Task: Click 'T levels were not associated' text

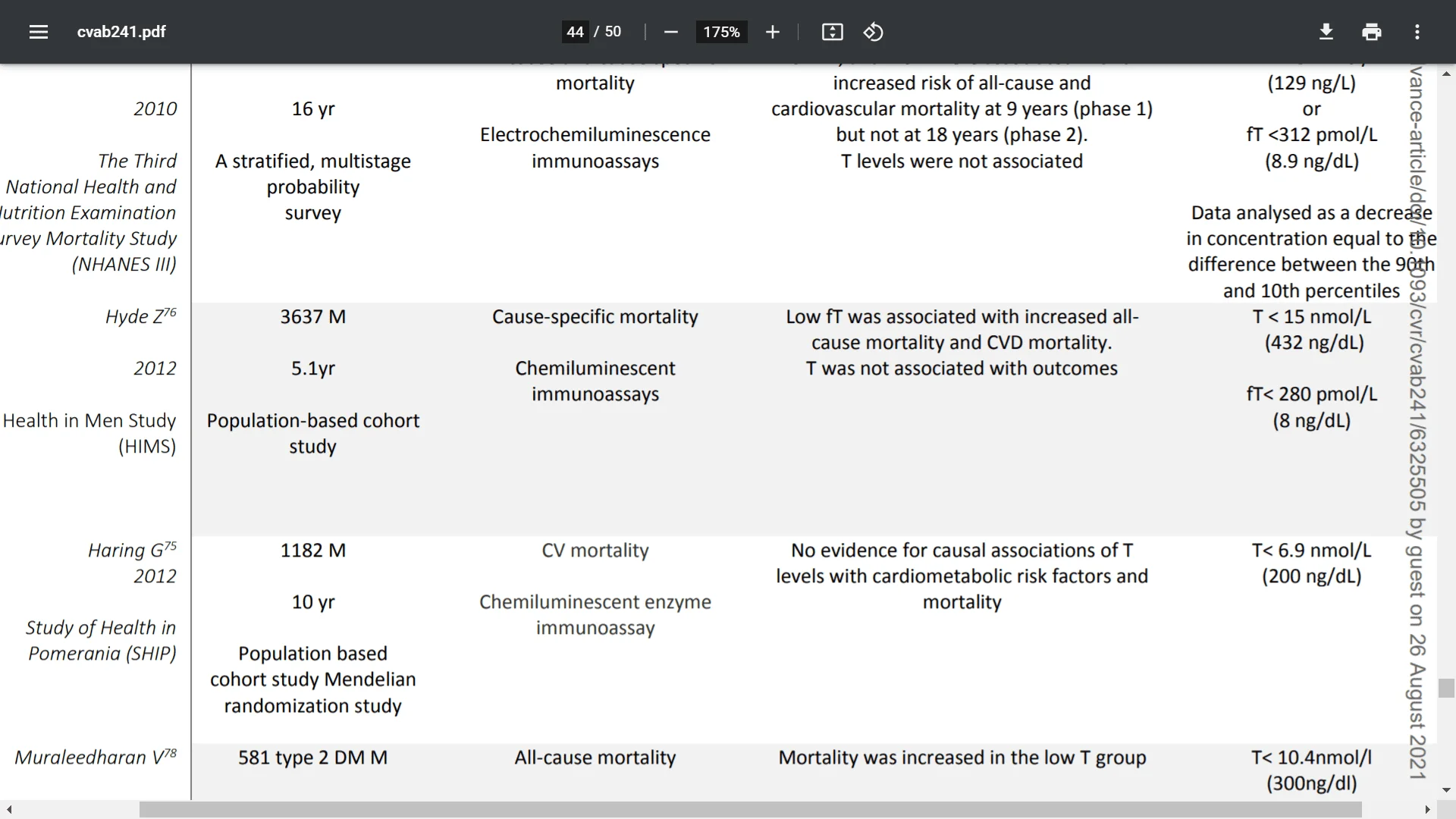Action: pos(962,161)
